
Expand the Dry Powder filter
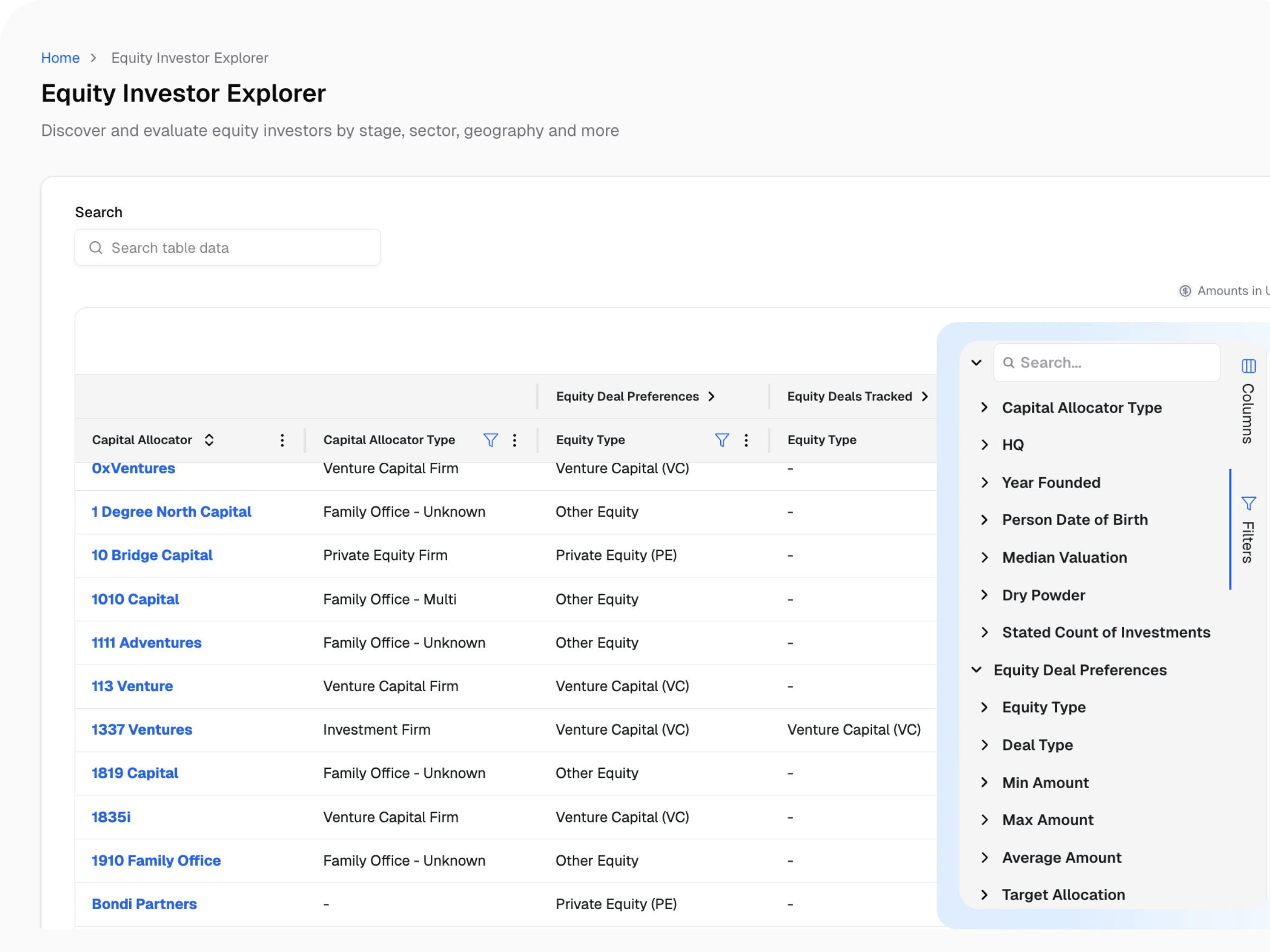coord(985,595)
